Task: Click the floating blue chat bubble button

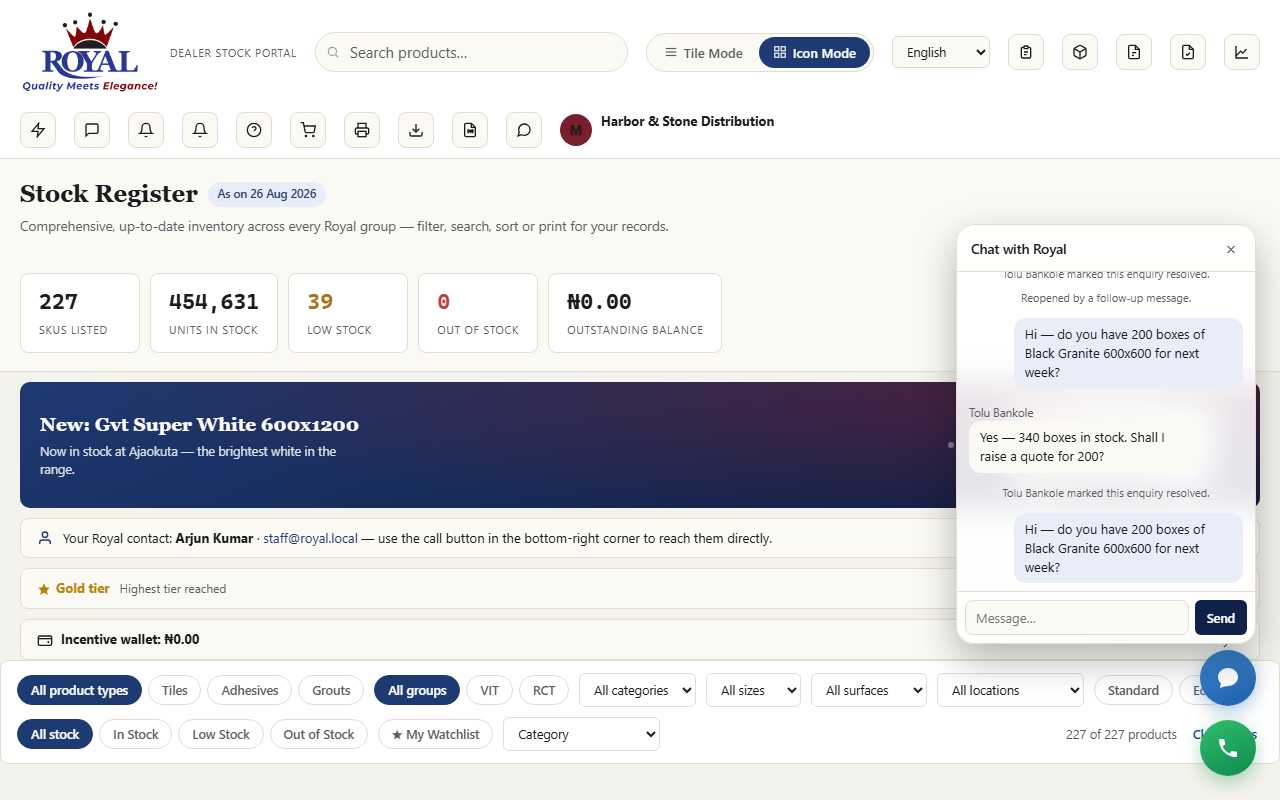Action: pos(1228,678)
